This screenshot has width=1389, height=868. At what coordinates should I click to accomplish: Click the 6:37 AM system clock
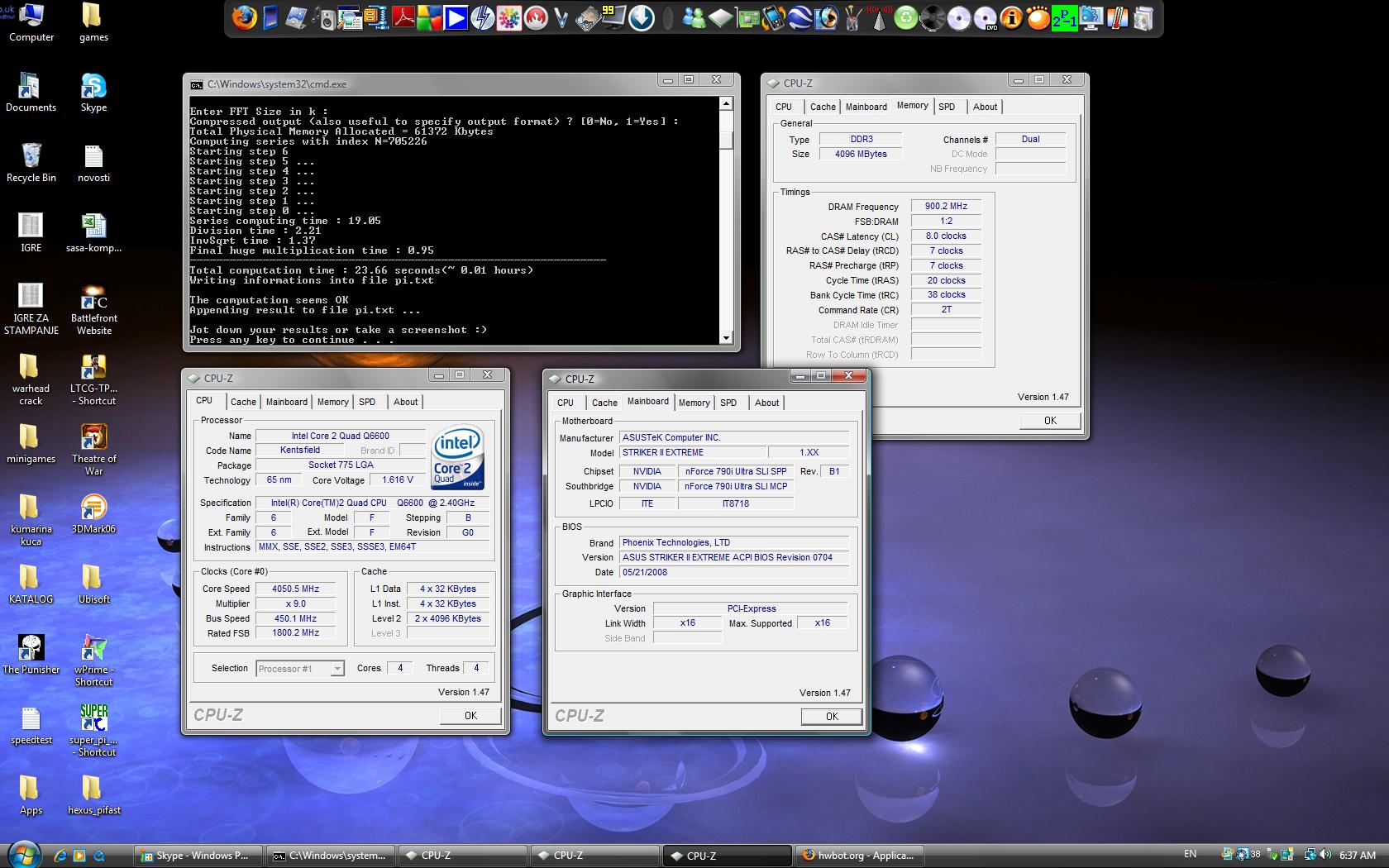(1358, 855)
